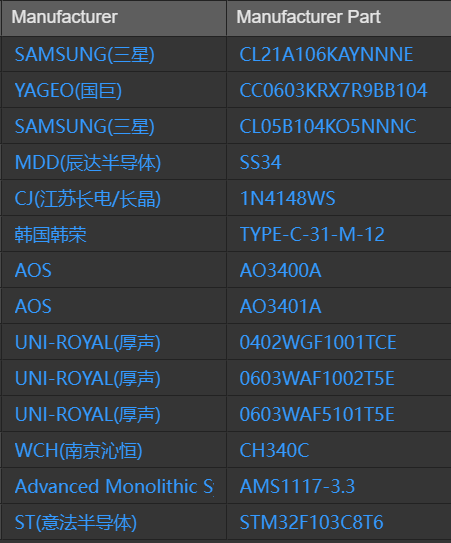Open the WCH(南京沁恒) manufacturer link
This screenshot has height=543, width=451.
(79, 451)
